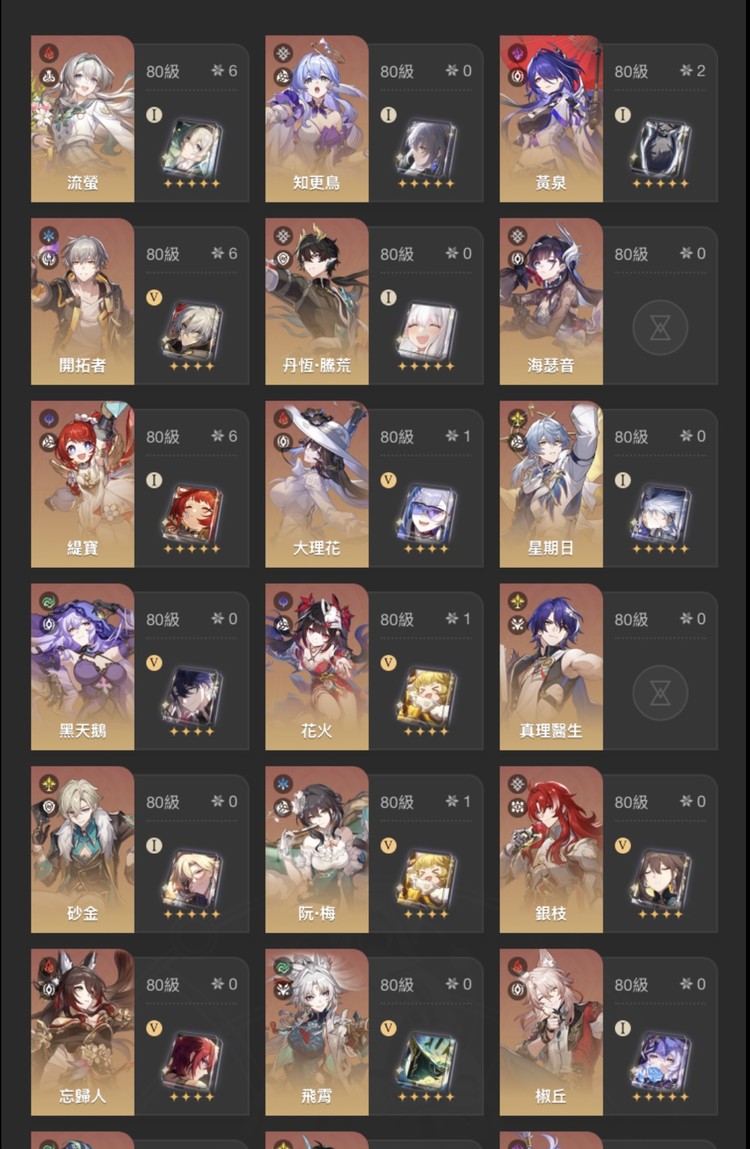Open 花火 golden light cone icon
750x1149 pixels.
pyautogui.click(x=426, y=697)
